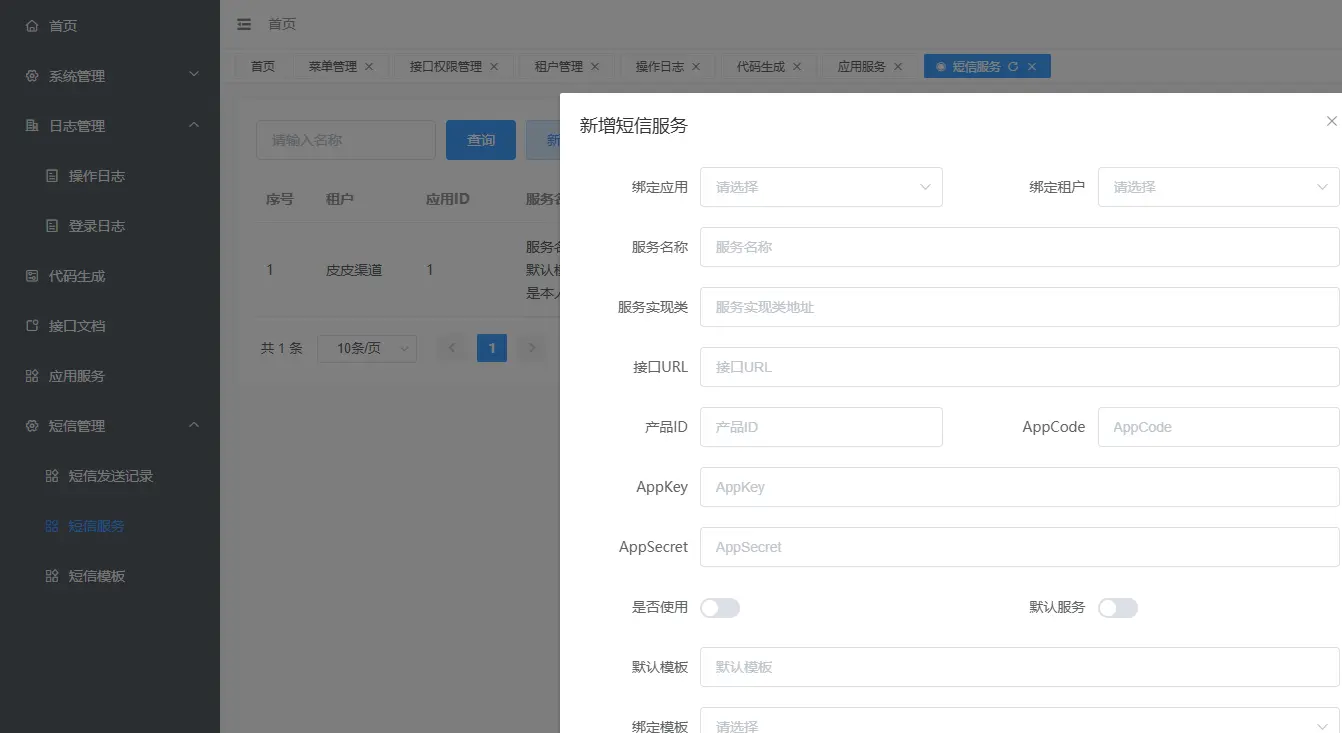The image size is (1342, 733).
Task: Click the 查询 search button
Action: [x=480, y=140]
